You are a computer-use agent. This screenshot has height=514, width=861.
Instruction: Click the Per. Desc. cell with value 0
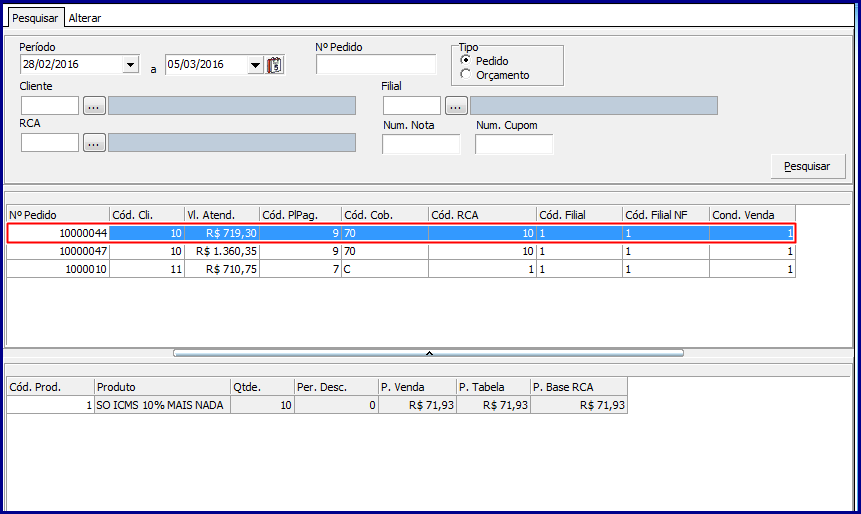tap(337, 405)
